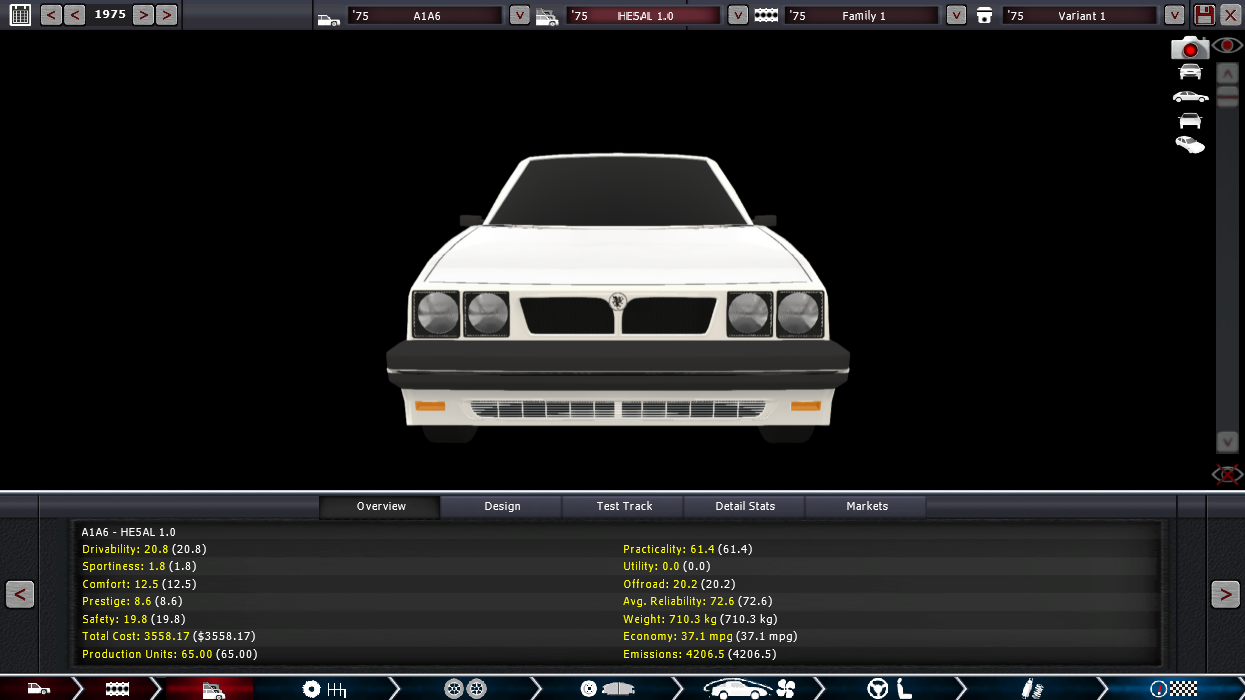Switch to front view car icon
Image resolution: width=1245 pixels, height=700 pixels.
coord(1190,72)
